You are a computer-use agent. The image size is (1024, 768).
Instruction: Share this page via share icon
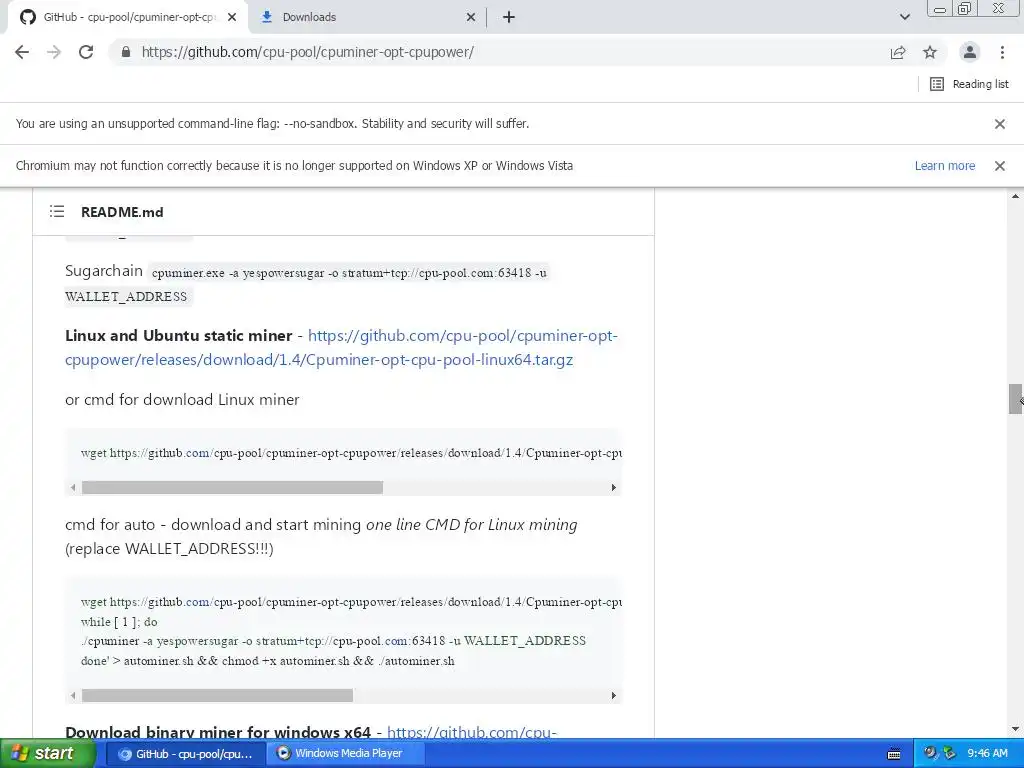[x=898, y=52]
